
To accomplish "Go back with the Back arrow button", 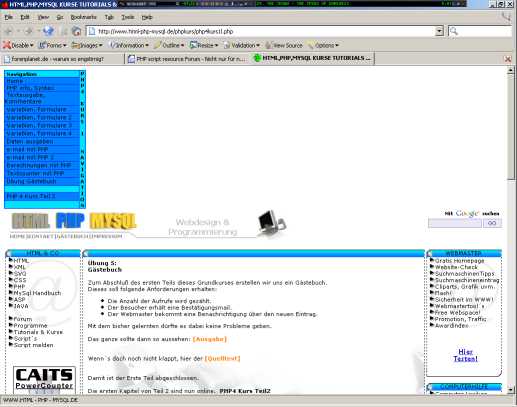I will pos(9,32).
